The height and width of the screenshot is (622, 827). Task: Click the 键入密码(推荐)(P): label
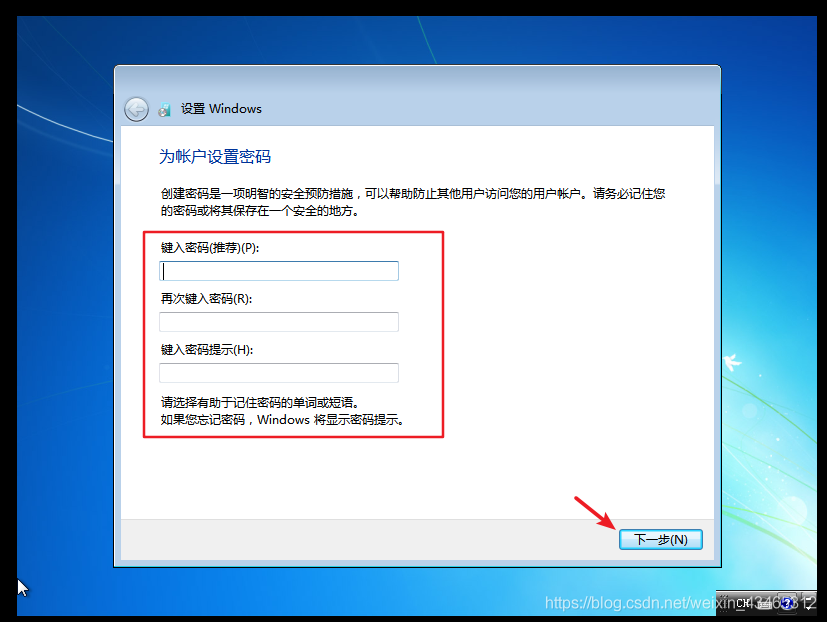[x=210, y=247]
